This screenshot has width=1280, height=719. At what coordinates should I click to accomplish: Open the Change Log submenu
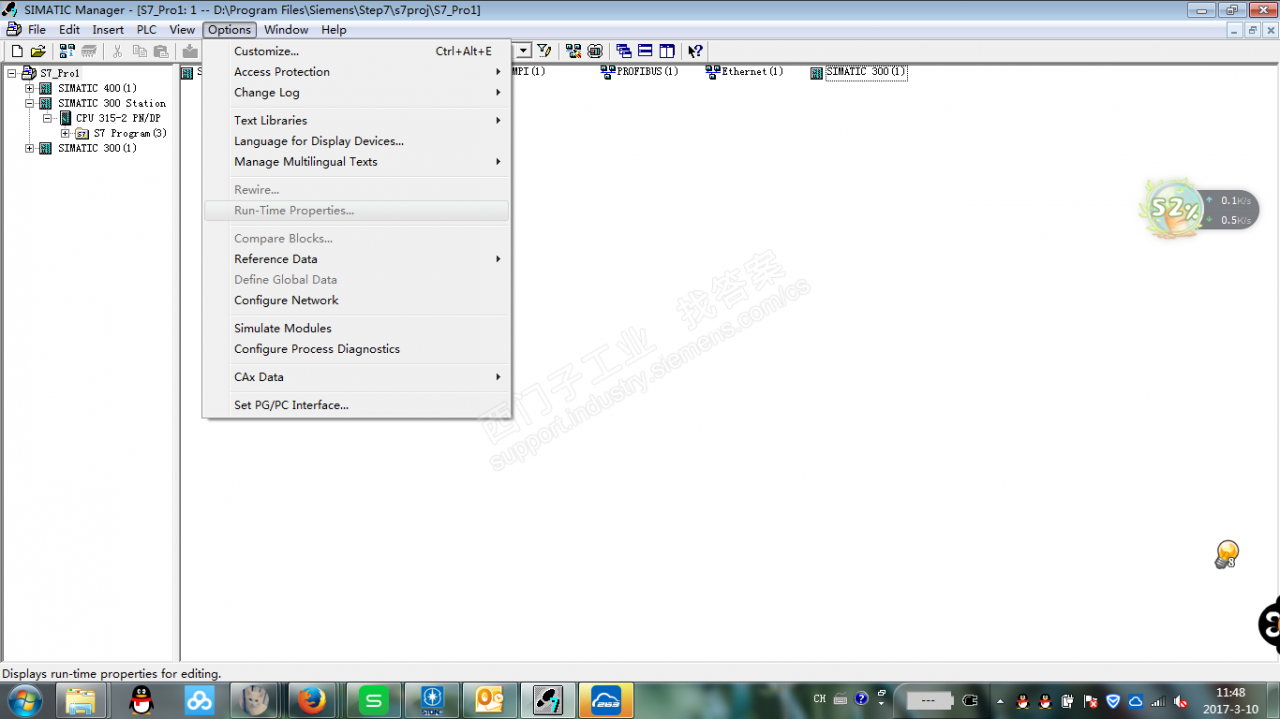tap(356, 93)
